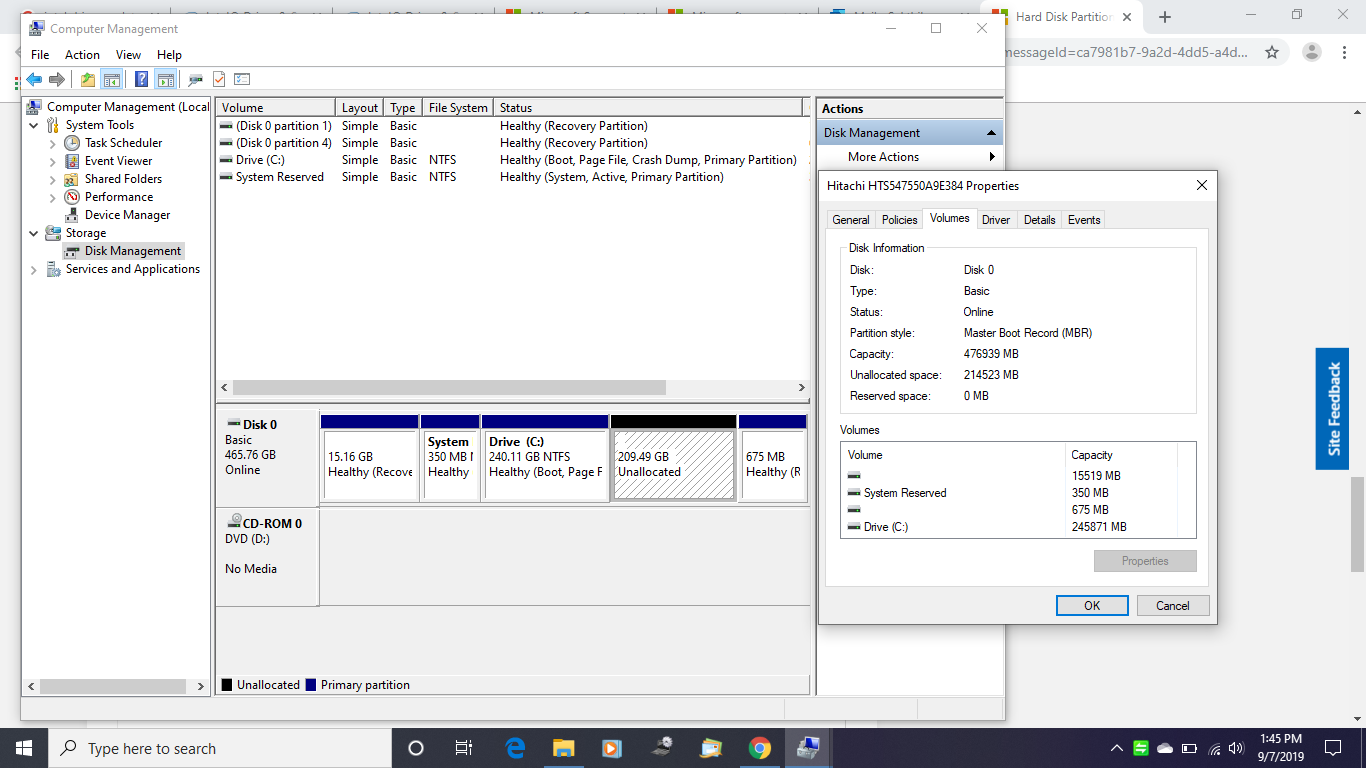Click the File System column header

pyautogui.click(x=458, y=107)
